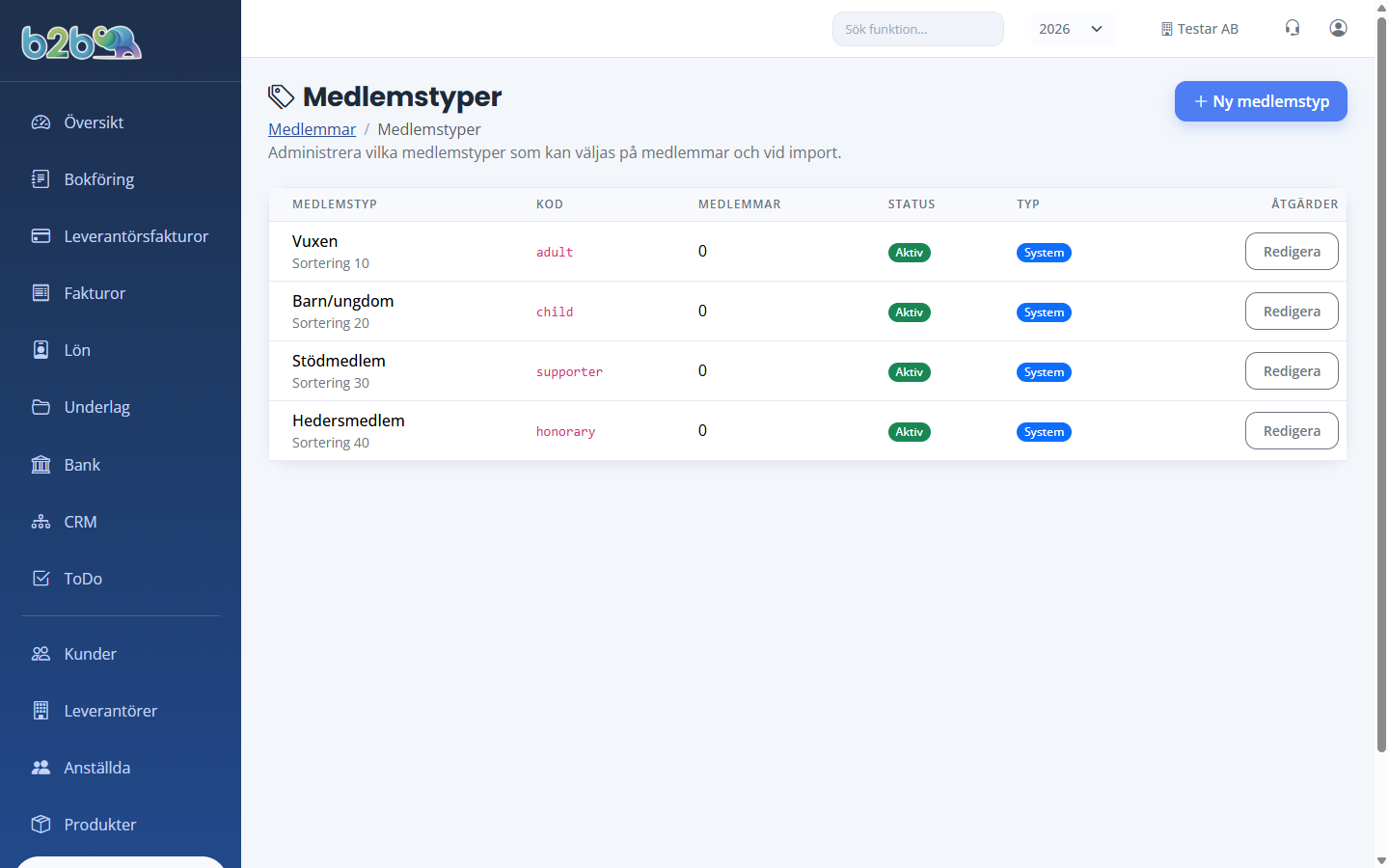Click the tags icon beside Medlemstyper heading
The width and height of the screenshot is (1389, 868).
[281, 96]
